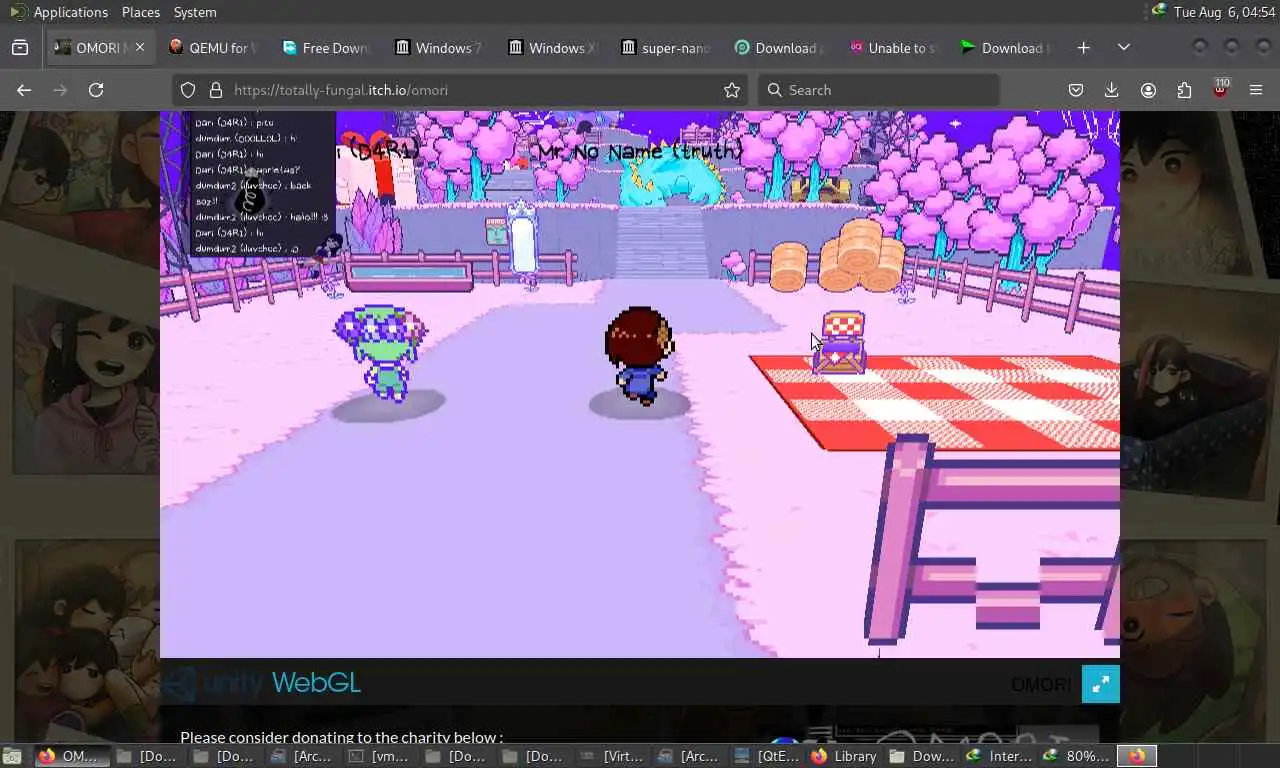Viewport: 1280px width, 768px height.
Task: Open a new browser tab
Action: 1083,48
